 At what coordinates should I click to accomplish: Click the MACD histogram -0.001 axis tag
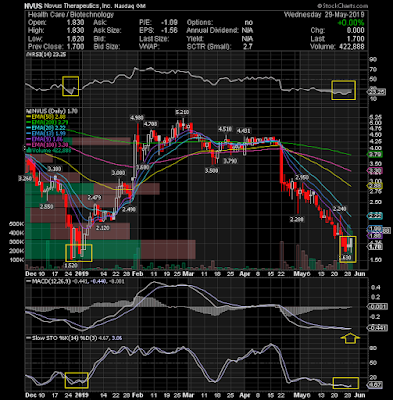point(377,307)
